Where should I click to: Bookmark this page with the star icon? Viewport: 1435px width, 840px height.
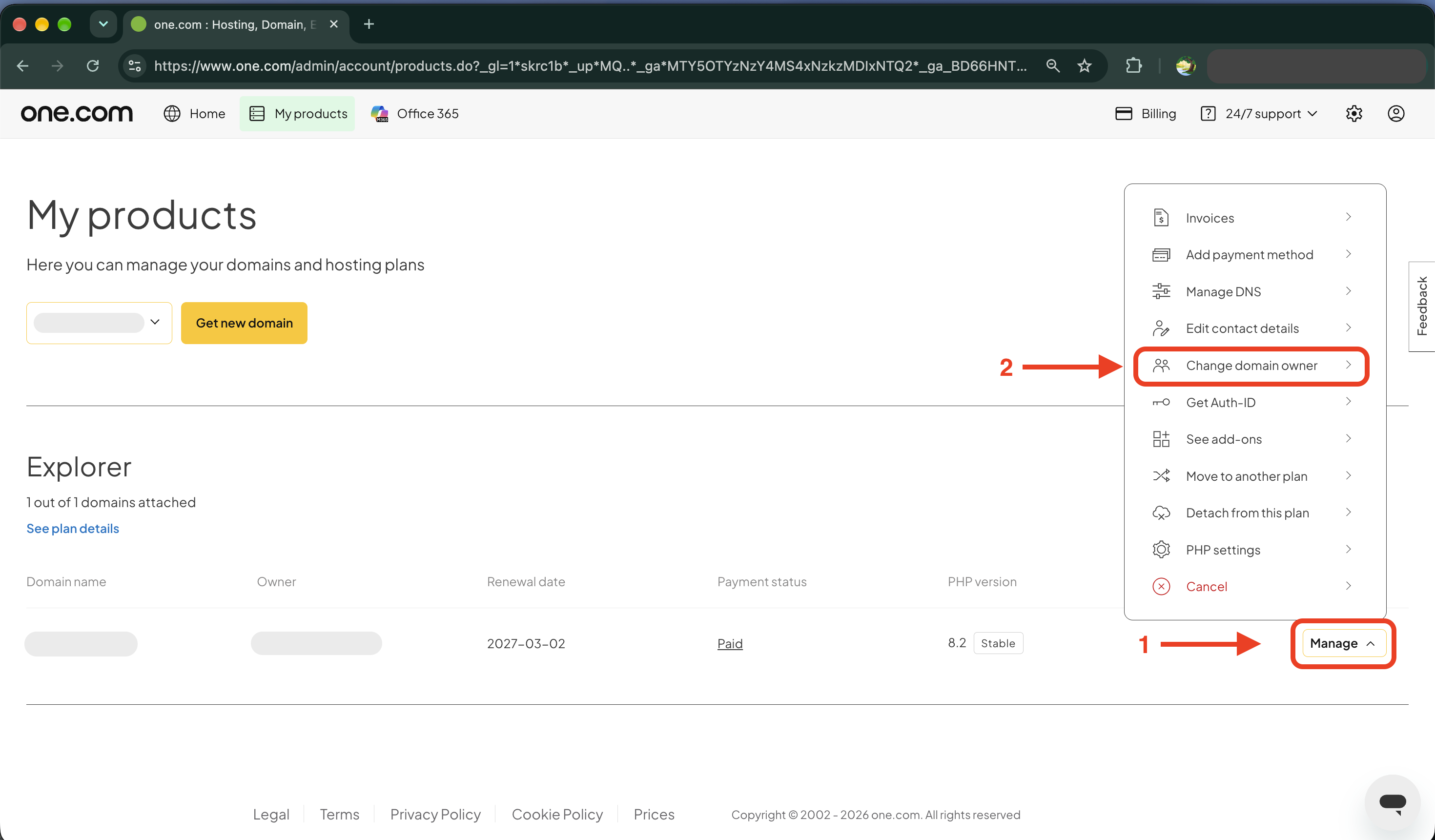point(1084,66)
